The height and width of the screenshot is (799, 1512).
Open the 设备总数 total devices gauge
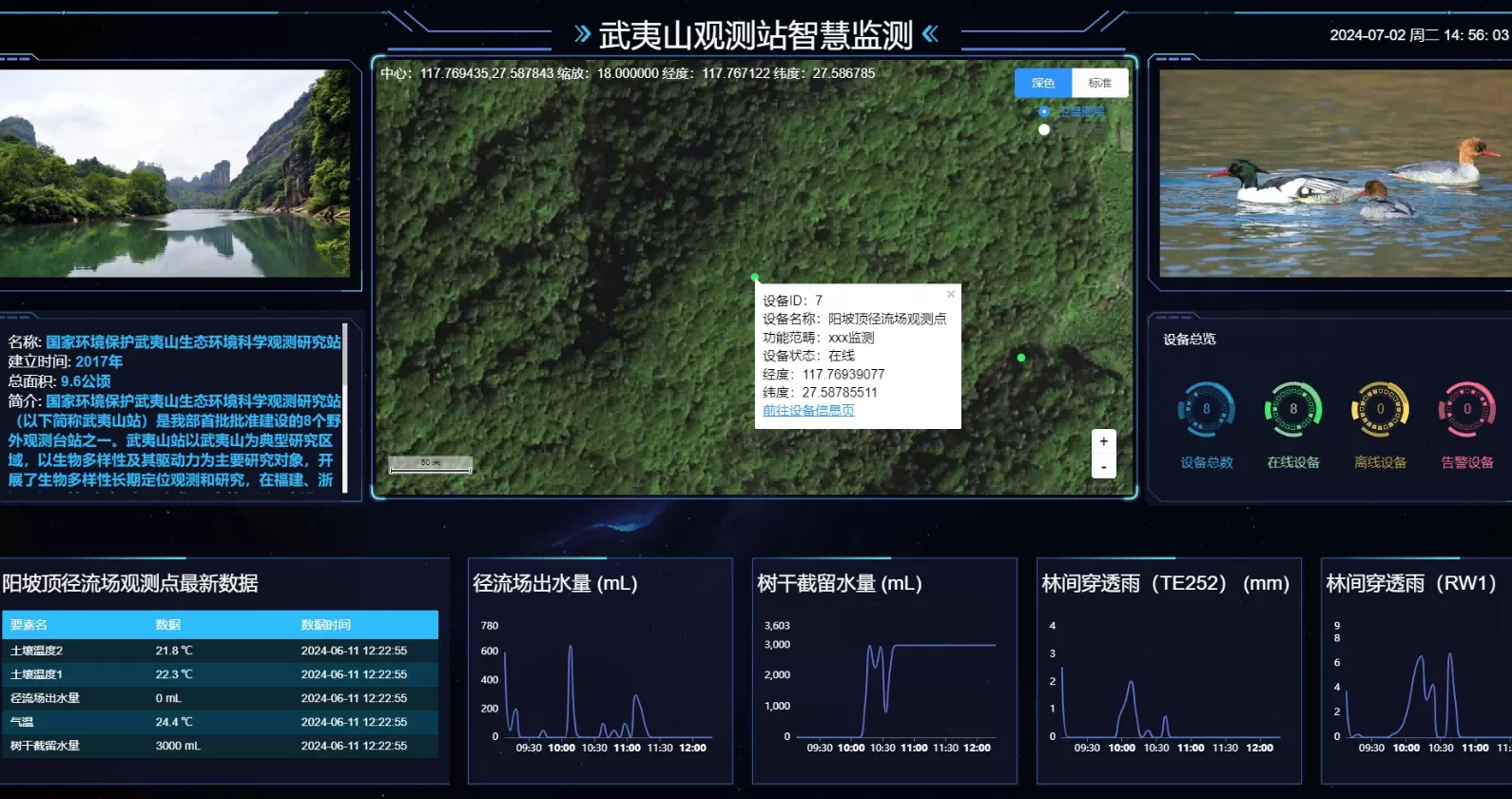(x=1207, y=409)
